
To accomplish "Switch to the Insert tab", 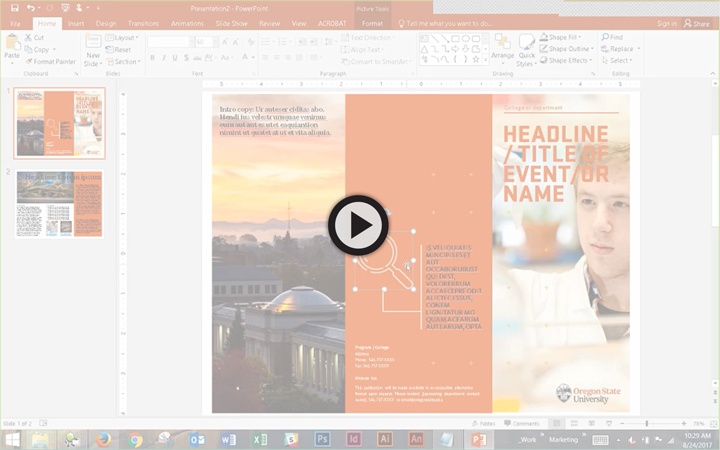I will coord(76,23).
